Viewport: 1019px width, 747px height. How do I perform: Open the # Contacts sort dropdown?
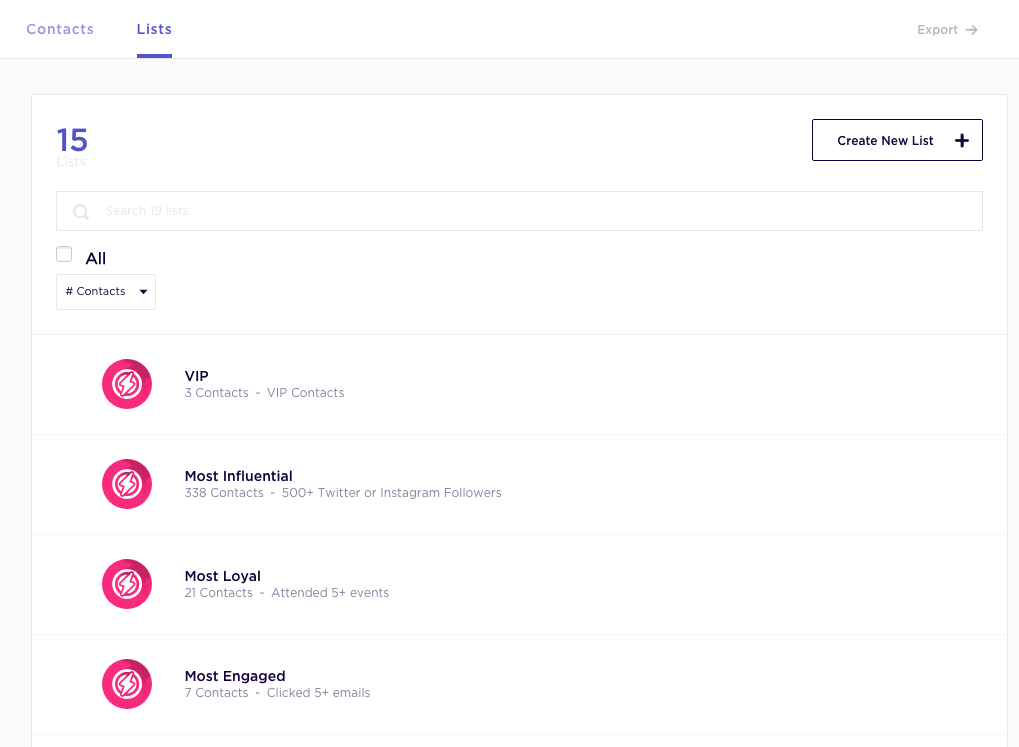pos(105,292)
